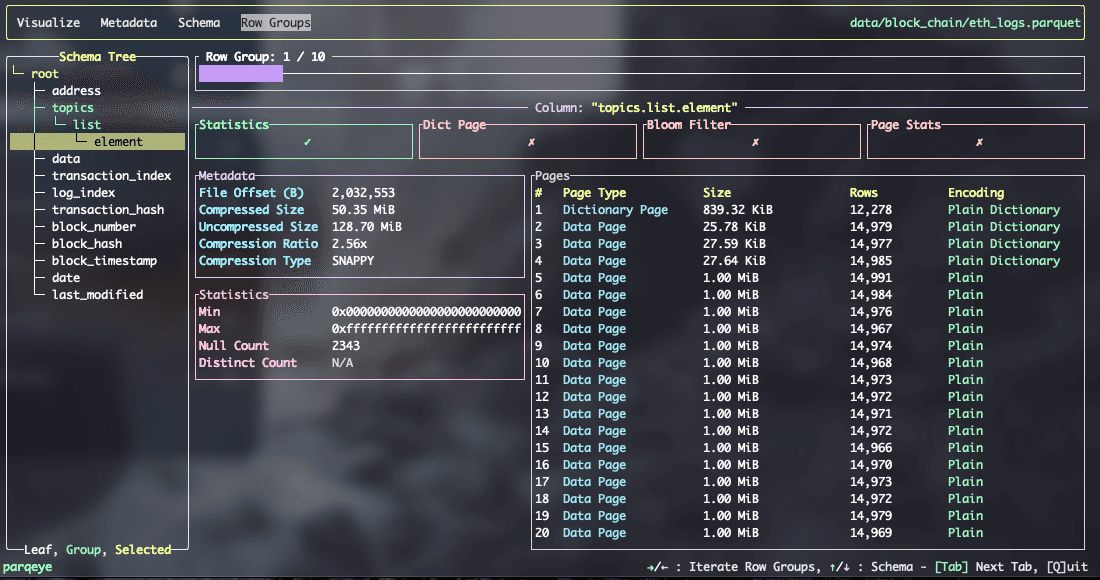Click rows value 12,278
The width and height of the screenshot is (1100, 580).
[871, 209]
